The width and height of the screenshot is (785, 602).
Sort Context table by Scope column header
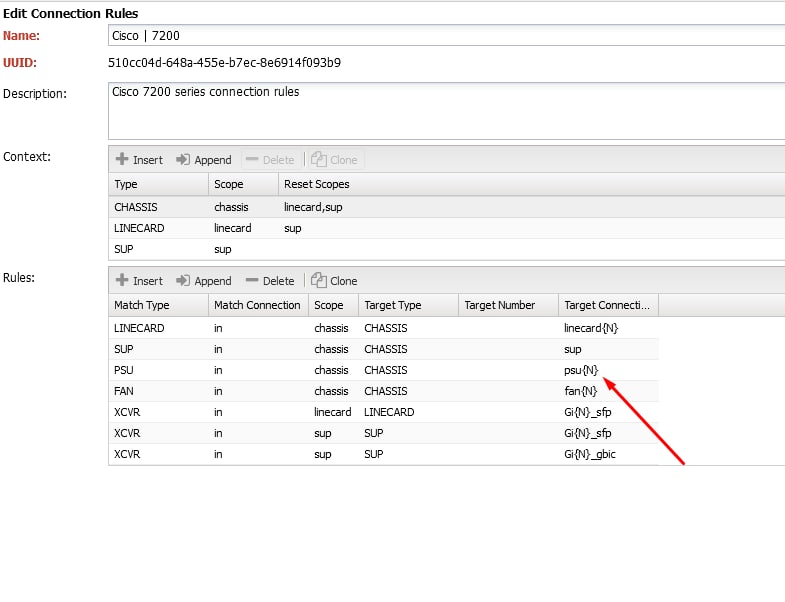pyautogui.click(x=243, y=184)
